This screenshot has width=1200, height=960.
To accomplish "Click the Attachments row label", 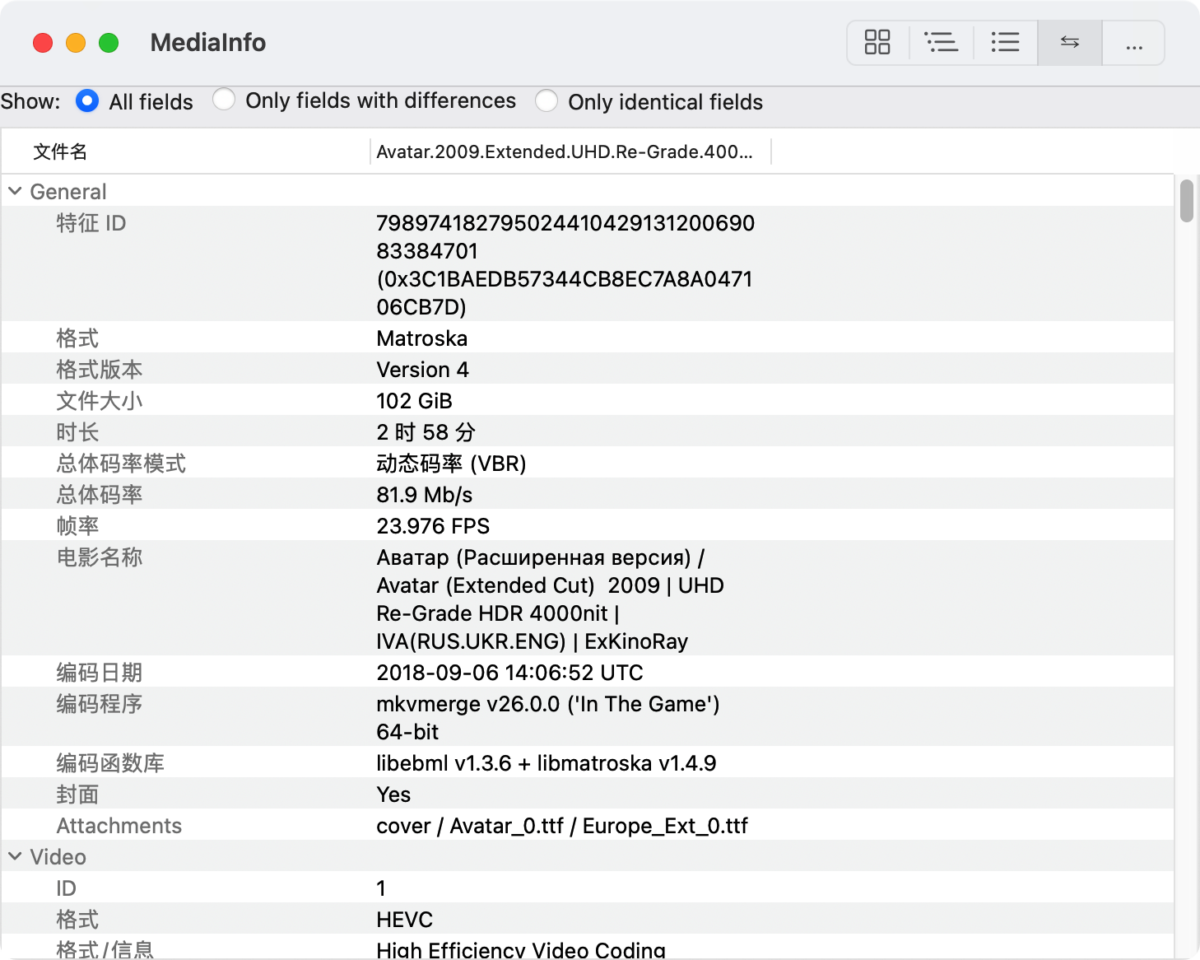I will (x=119, y=826).
